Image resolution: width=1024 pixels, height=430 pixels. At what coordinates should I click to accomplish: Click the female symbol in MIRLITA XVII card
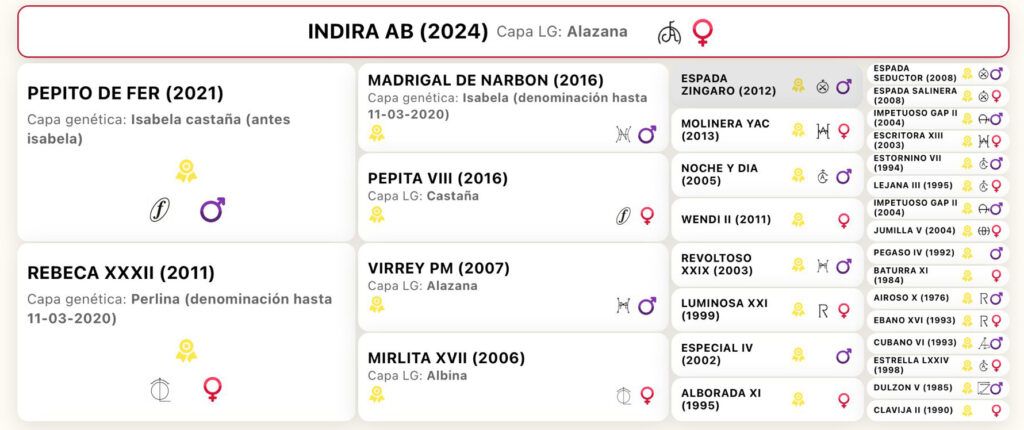(647, 395)
